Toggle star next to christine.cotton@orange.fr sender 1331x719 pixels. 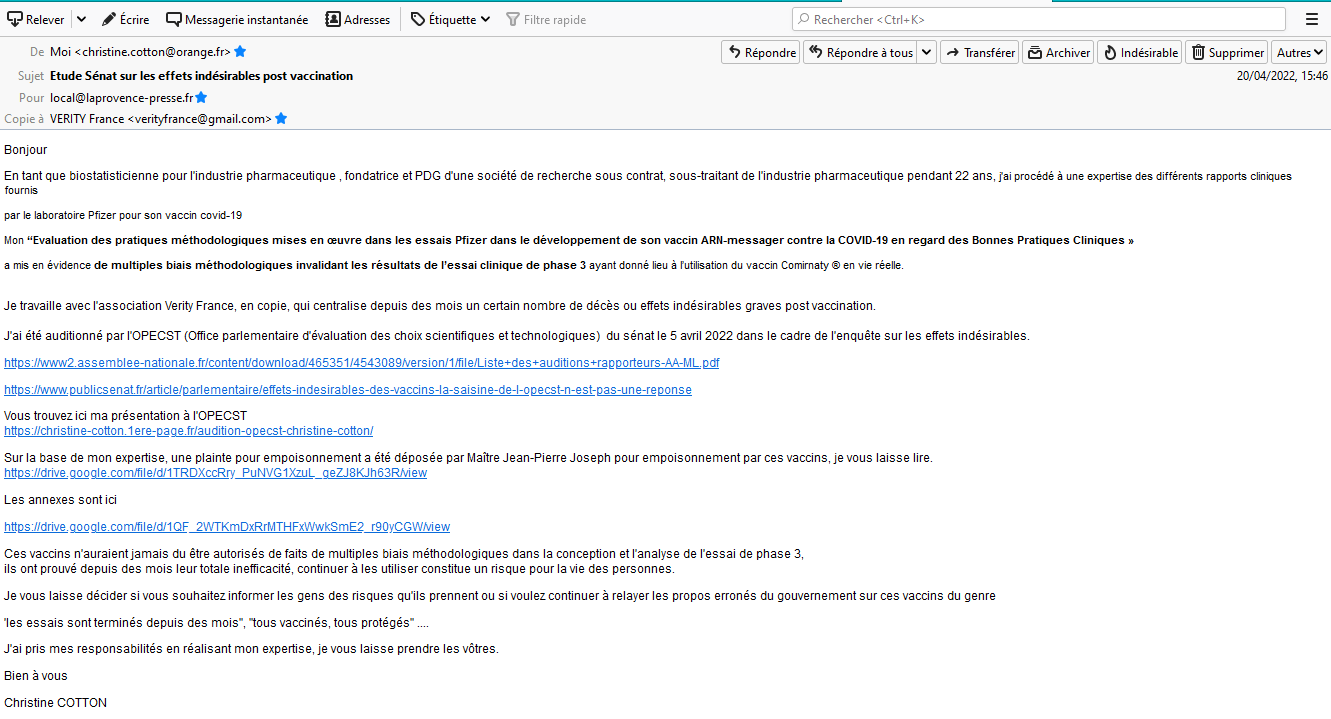click(x=240, y=51)
